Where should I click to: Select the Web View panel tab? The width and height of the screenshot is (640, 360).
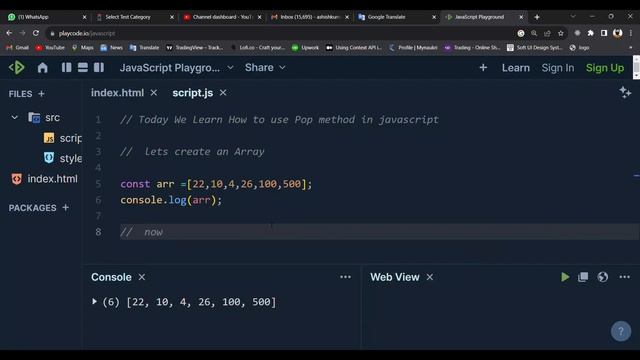click(395, 277)
